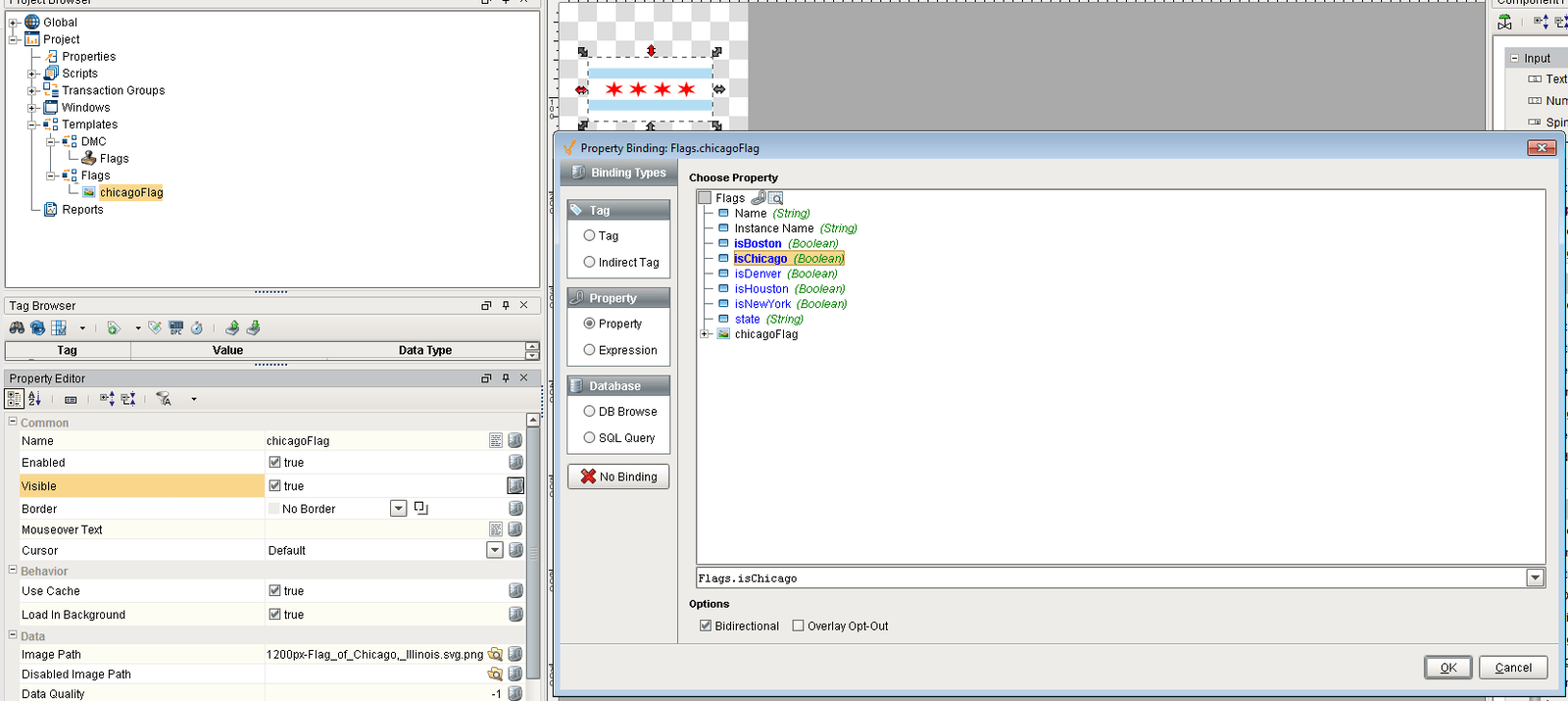Image resolution: width=1568 pixels, height=701 pixels.
Task: Click the edit tag icon in Tag Browser
Action: click(155, 327)
